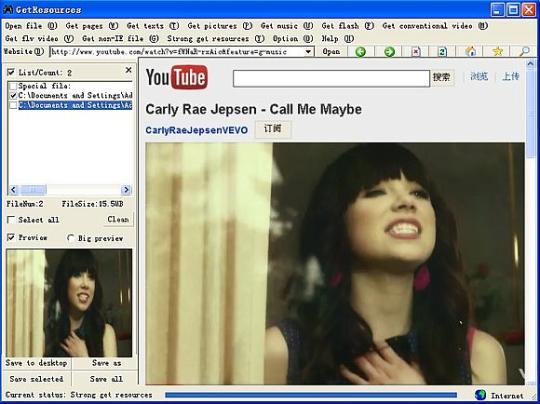Click the preview thumbnail image
This screenshot has height=404, width=540.
coord(69,303)
